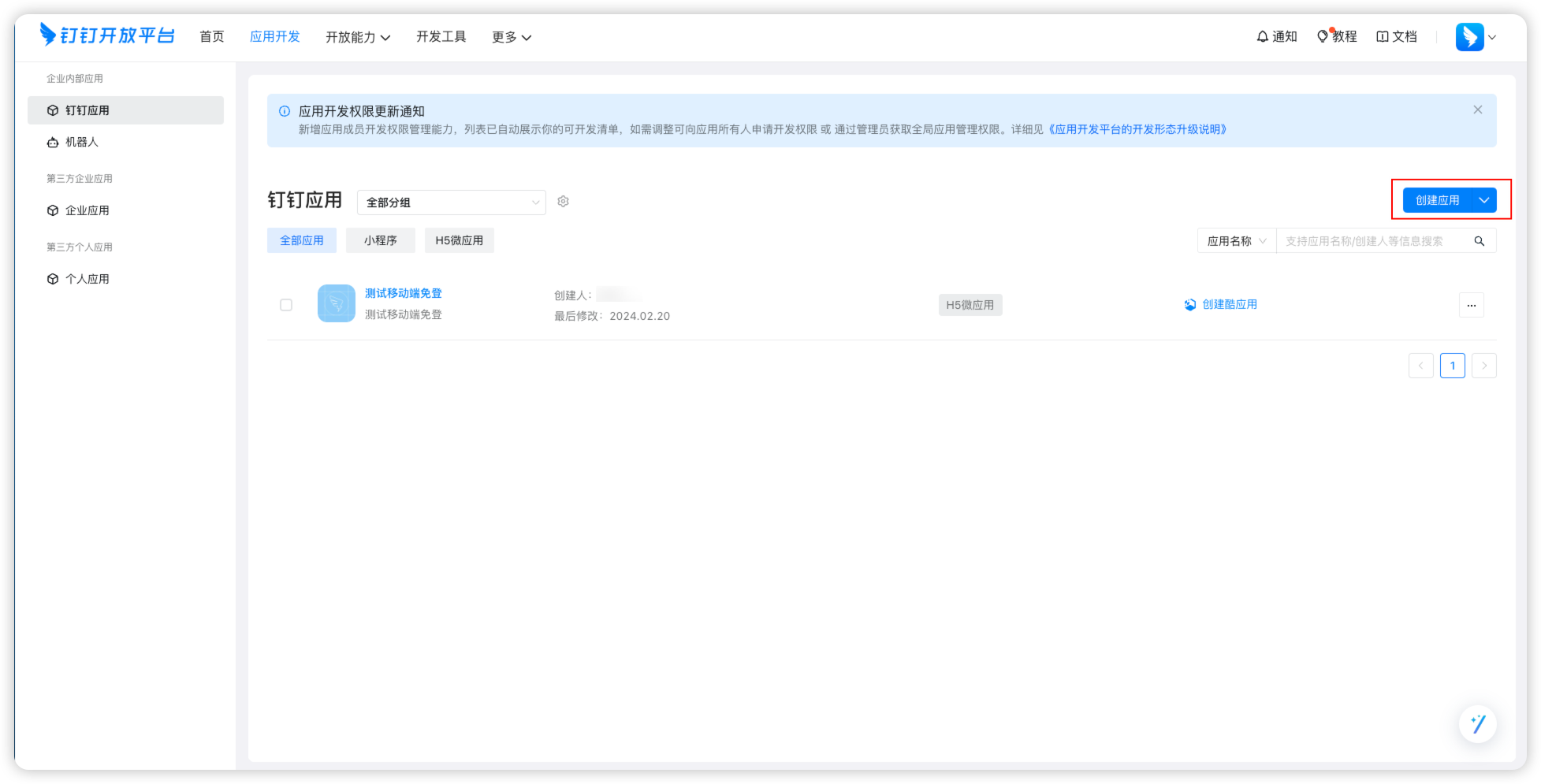The image size is (1541, 784).
Task: Select the H5微应用 filter tab
Action: (x=460, y=240)
